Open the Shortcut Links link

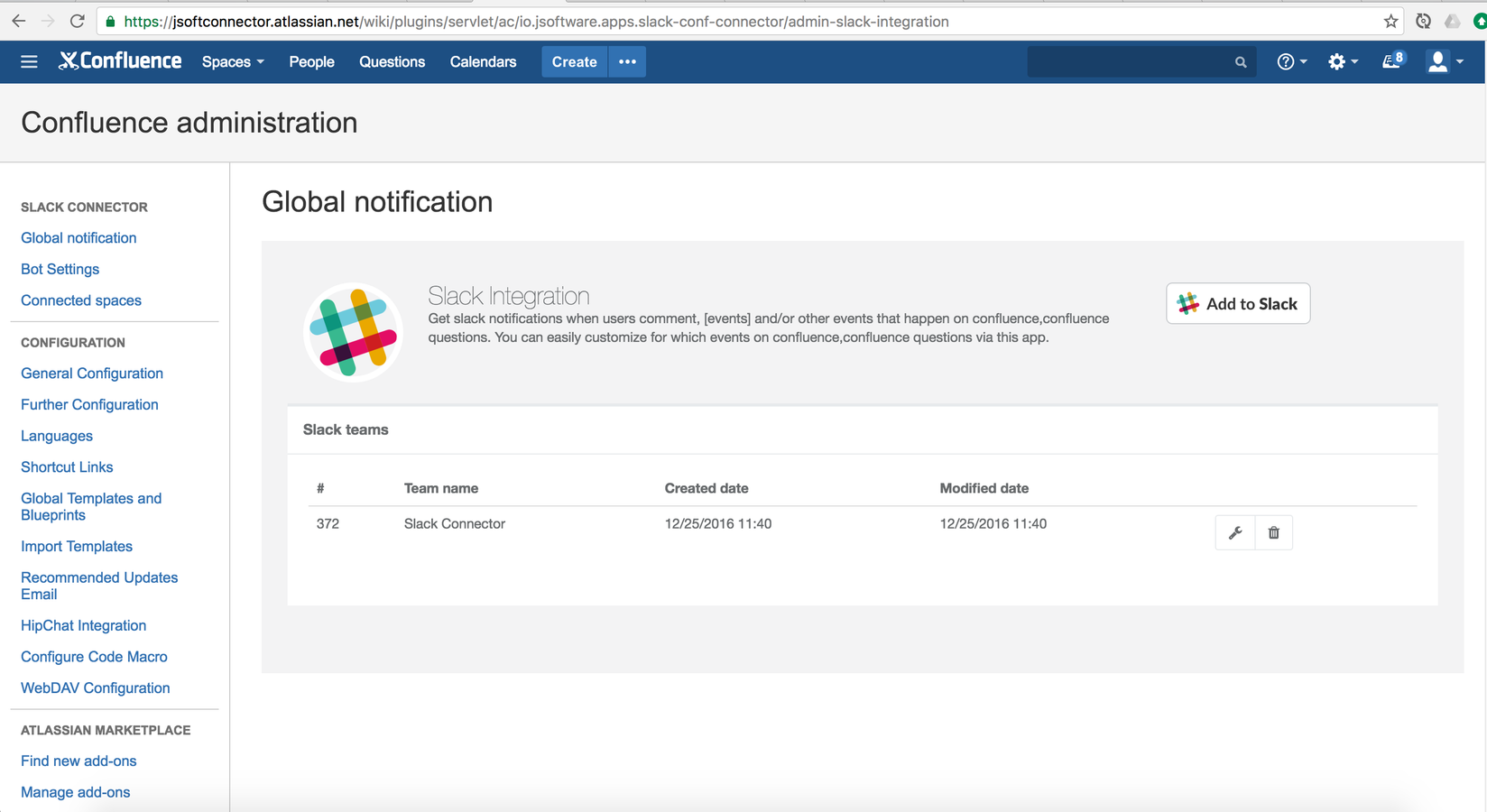pyautogui.click(x=67, y=466)
